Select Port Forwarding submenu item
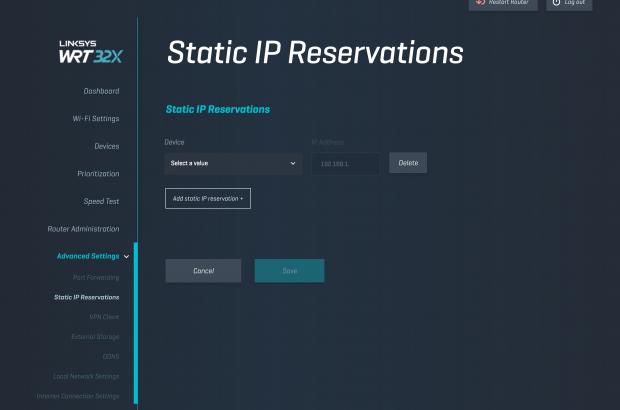This screenshot has width=620, height=410. point(96,277)
